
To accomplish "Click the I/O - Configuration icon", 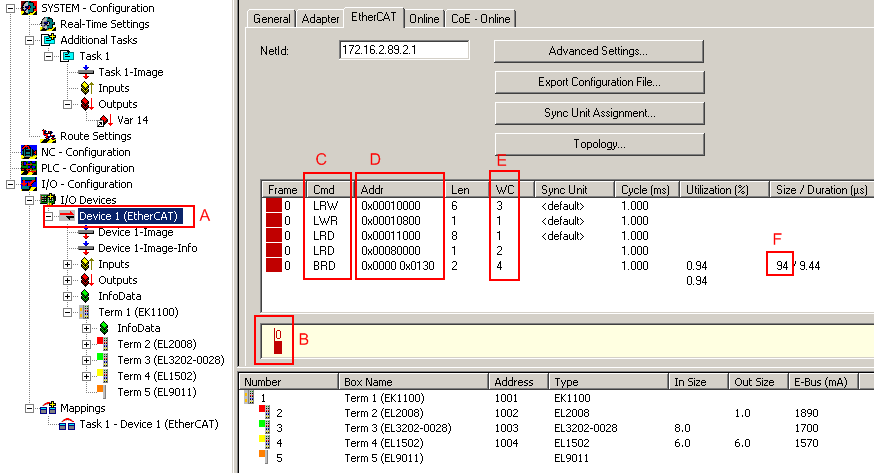I will tap(29, 184).
